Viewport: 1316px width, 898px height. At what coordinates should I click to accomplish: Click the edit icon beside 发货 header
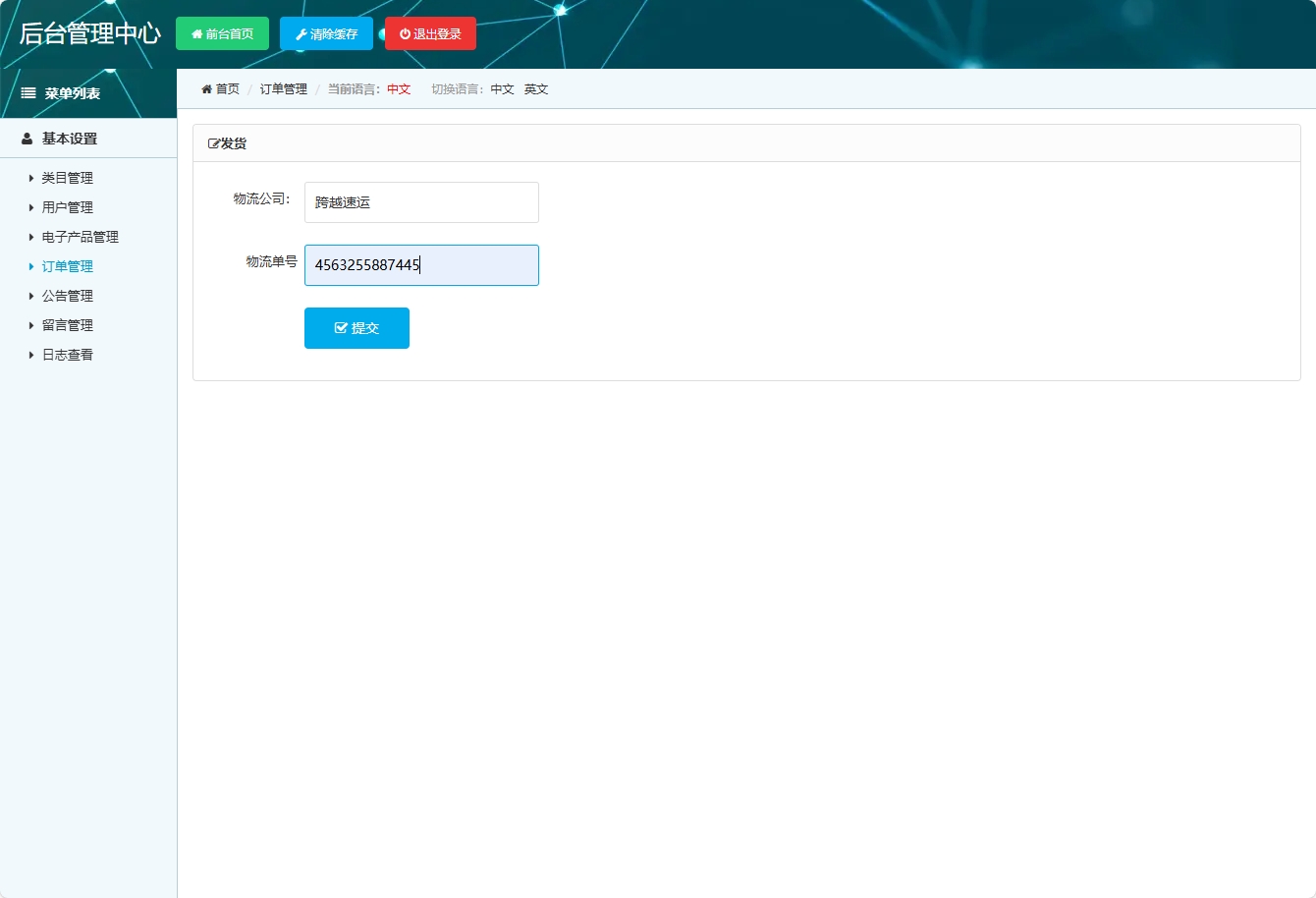click(x=214, y=142)
